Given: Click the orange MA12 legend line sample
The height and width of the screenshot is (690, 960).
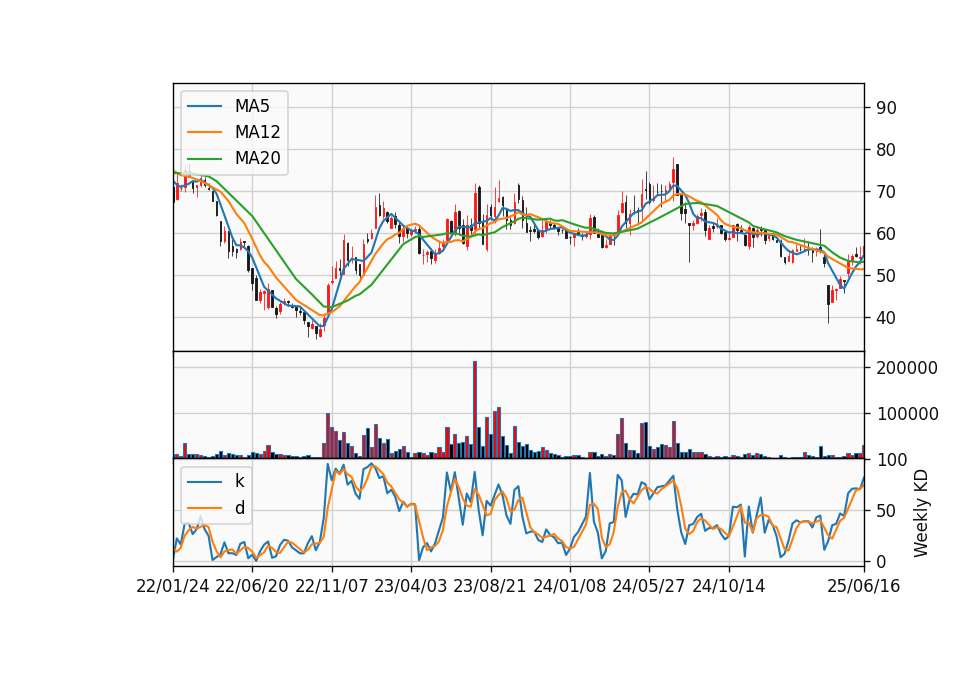Looking at the screenshot, I should point(204,132).
